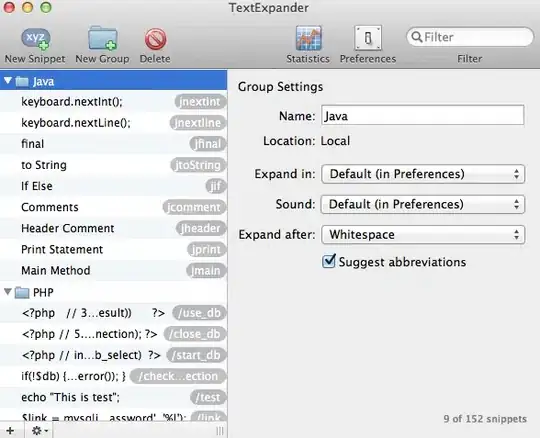The image size is (540, 438).
Task: Create a New Group from the toolbar
Action: pyautogui.click(x=103, y=39)
